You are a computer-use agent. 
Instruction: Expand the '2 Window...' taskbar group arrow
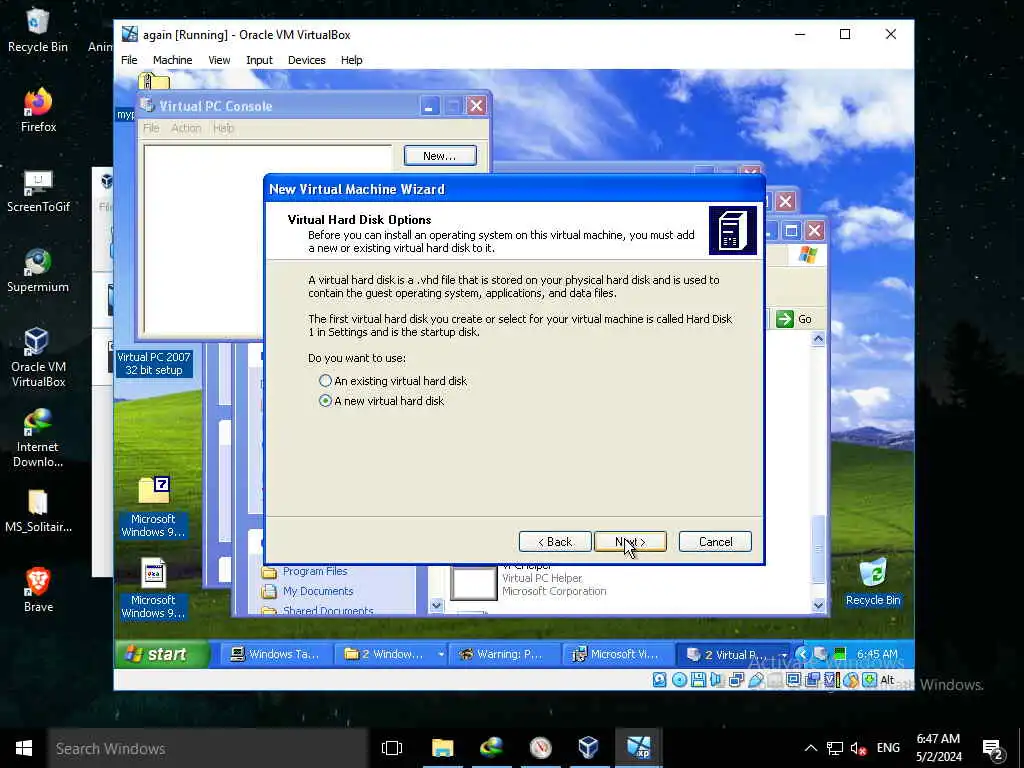441,654
